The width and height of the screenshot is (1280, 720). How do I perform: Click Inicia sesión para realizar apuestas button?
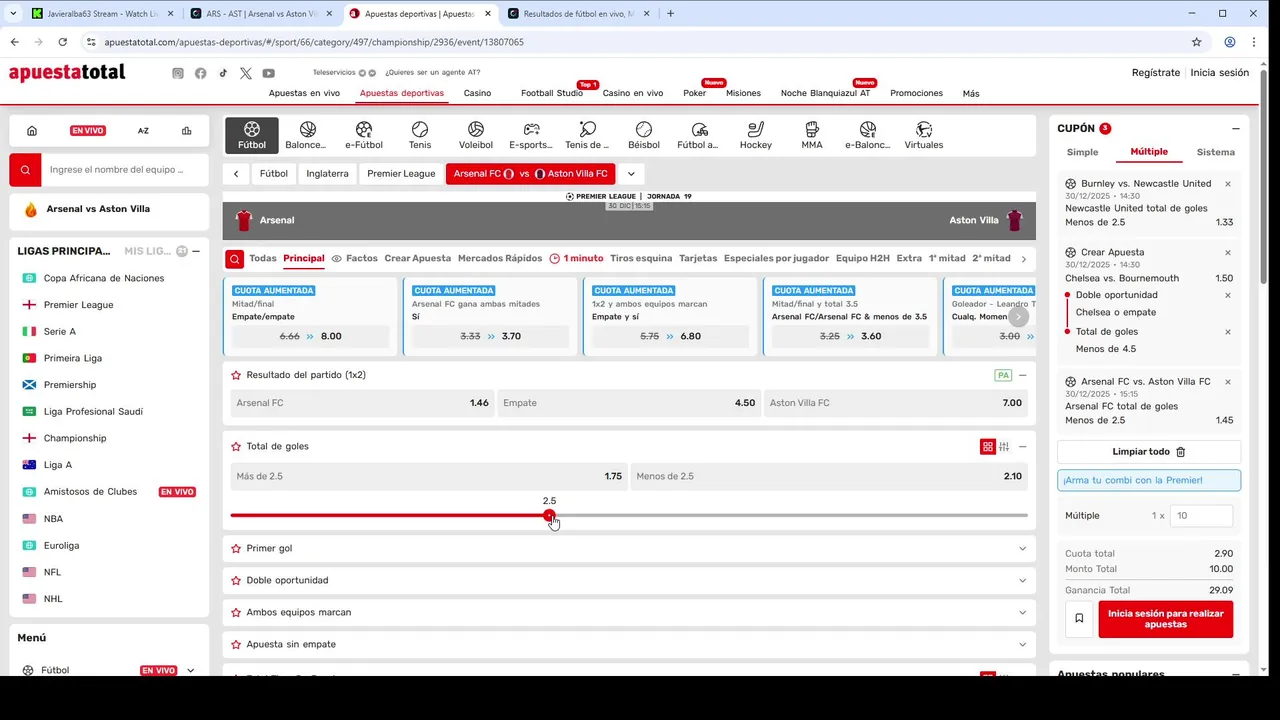pos(1165,619)
